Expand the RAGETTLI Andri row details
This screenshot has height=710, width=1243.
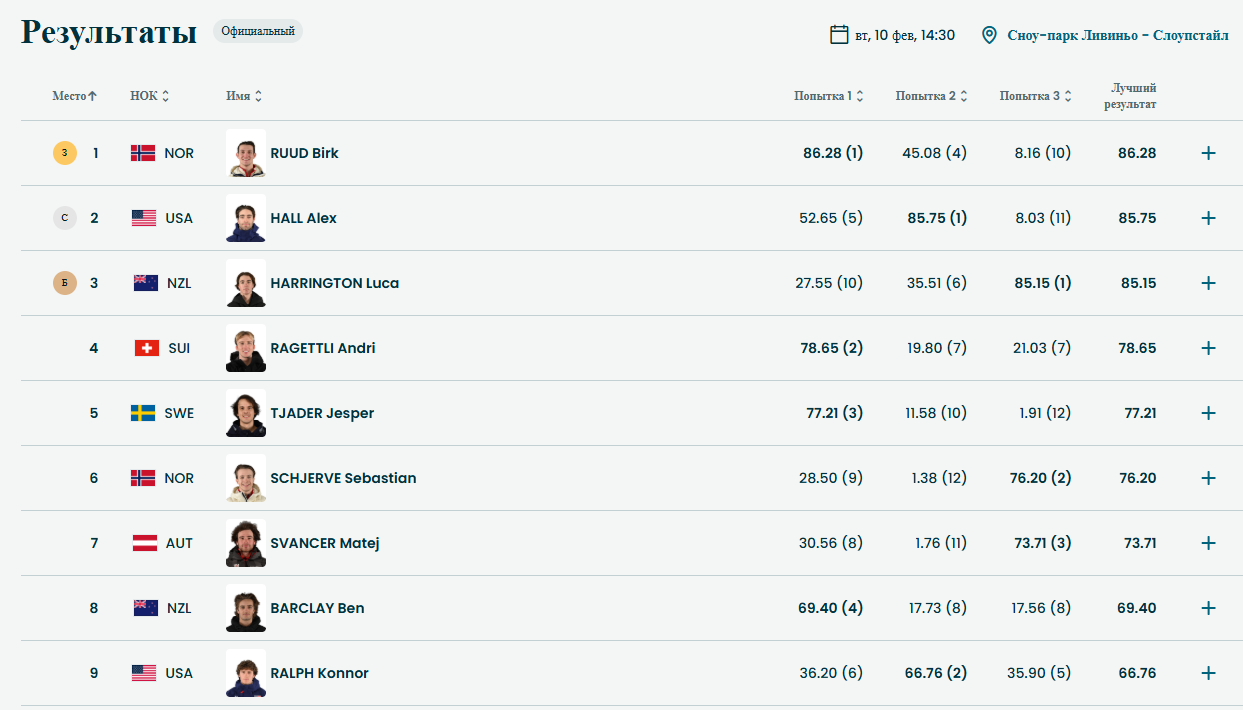1208,348
